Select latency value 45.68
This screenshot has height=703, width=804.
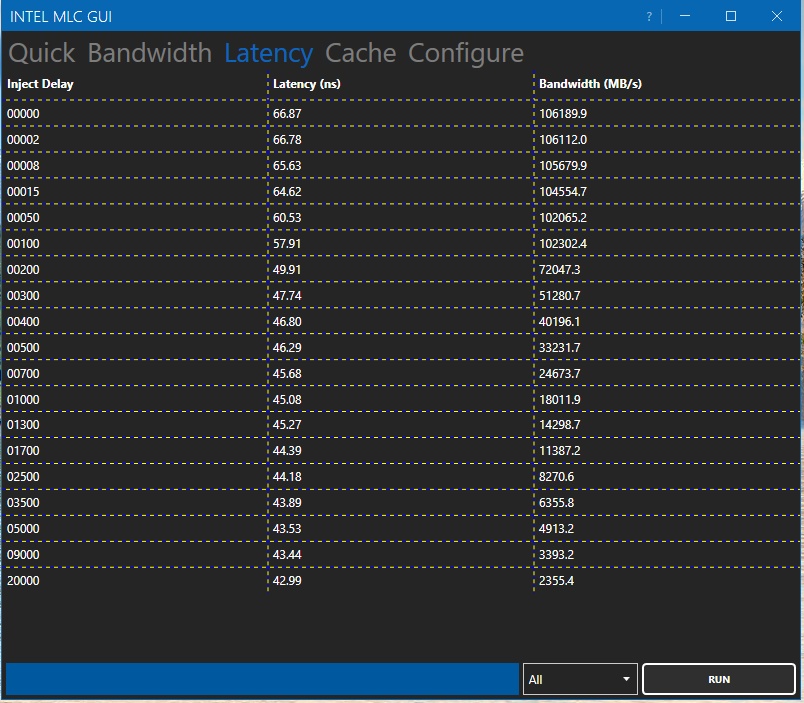(287, 374)
